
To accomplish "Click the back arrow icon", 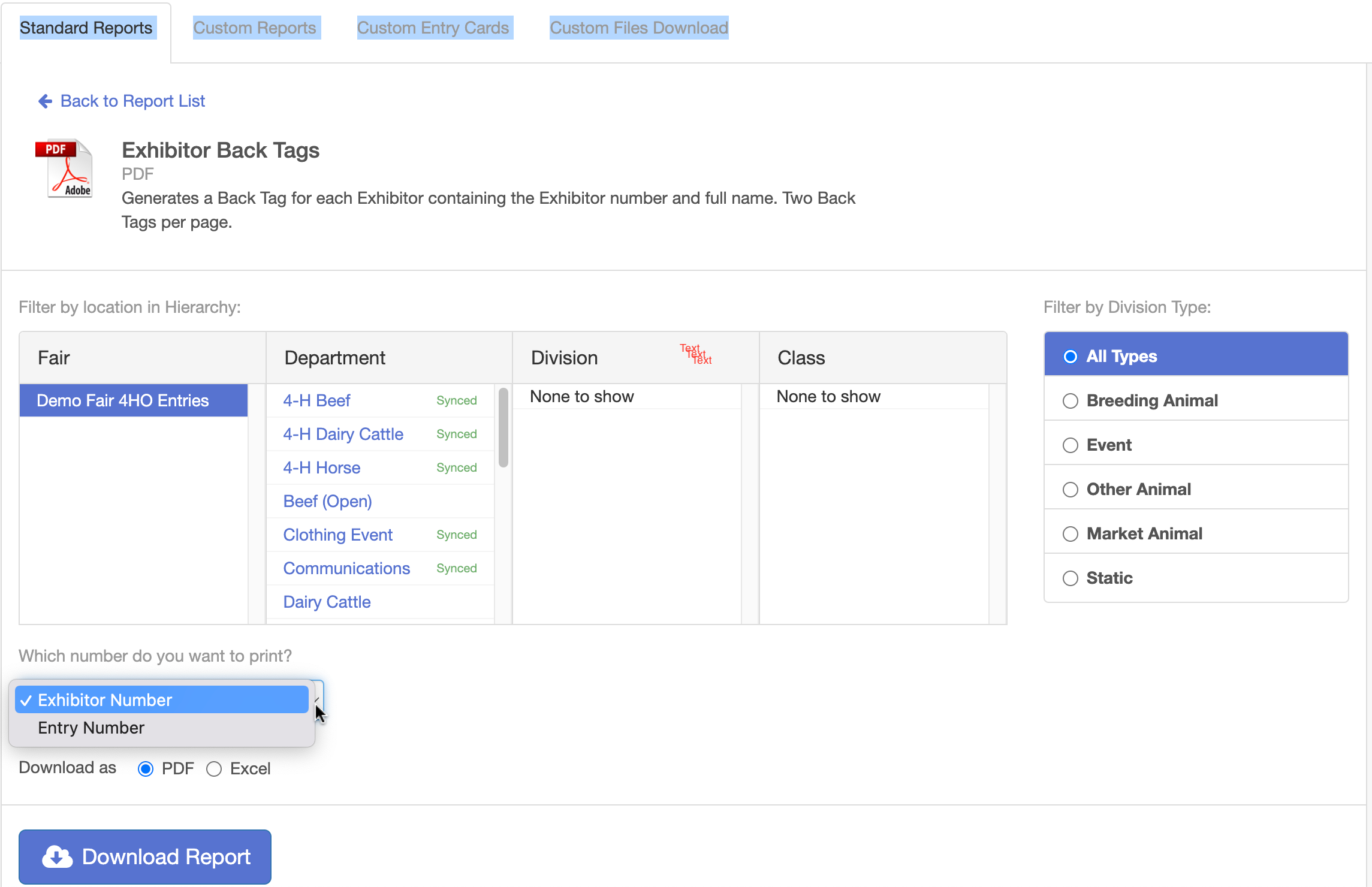I will pos(45,101).
